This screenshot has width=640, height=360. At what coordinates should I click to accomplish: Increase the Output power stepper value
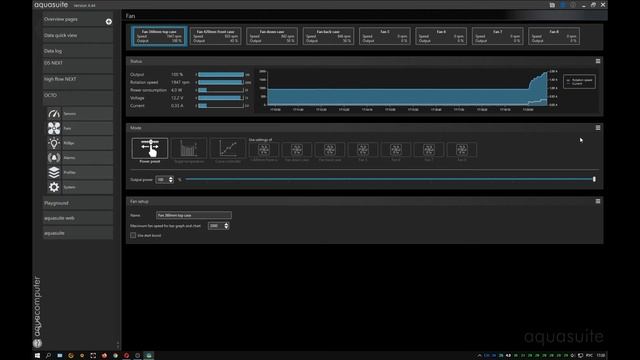point(171,178)
